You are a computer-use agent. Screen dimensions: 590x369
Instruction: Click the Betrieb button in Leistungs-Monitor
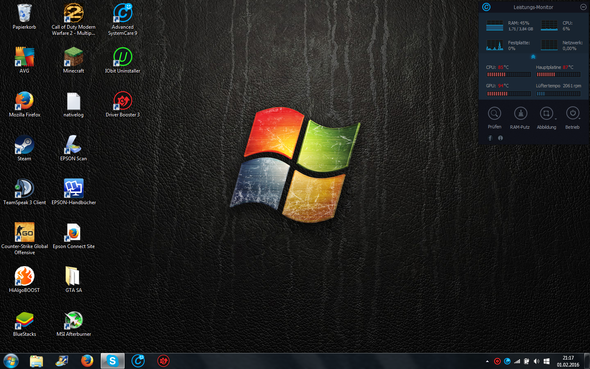coord(572,118)
